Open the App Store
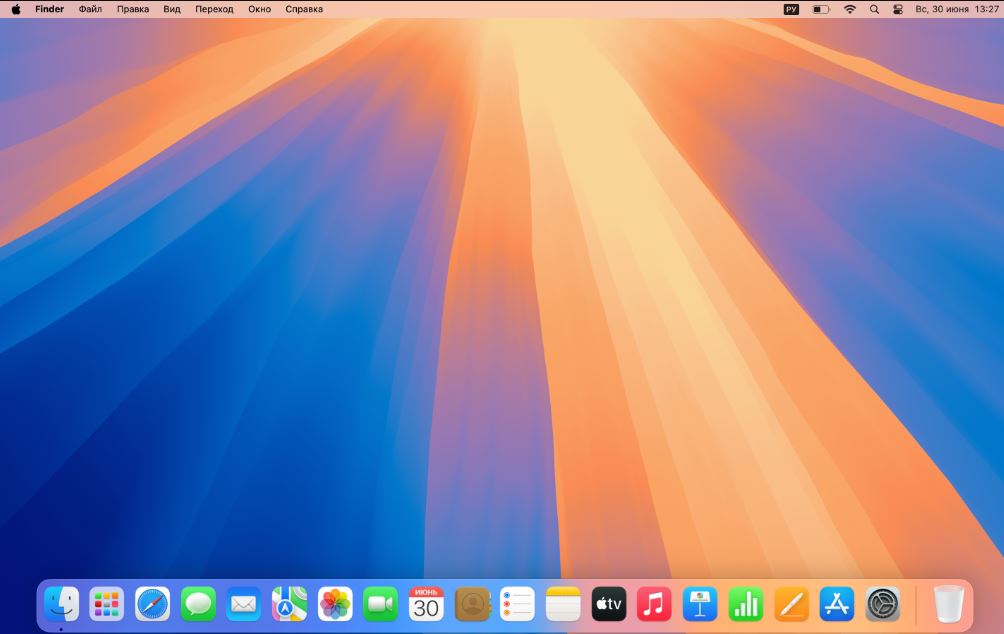The width and height of the screenshot is (1004, 634). (x=835, y=603)
